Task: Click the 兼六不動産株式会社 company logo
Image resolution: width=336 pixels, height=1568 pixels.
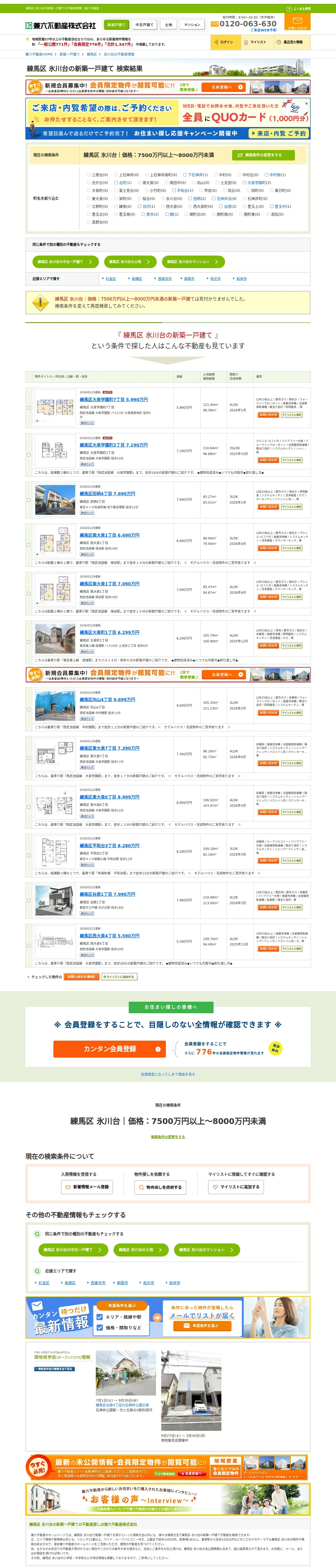Action: coord(61,26)
